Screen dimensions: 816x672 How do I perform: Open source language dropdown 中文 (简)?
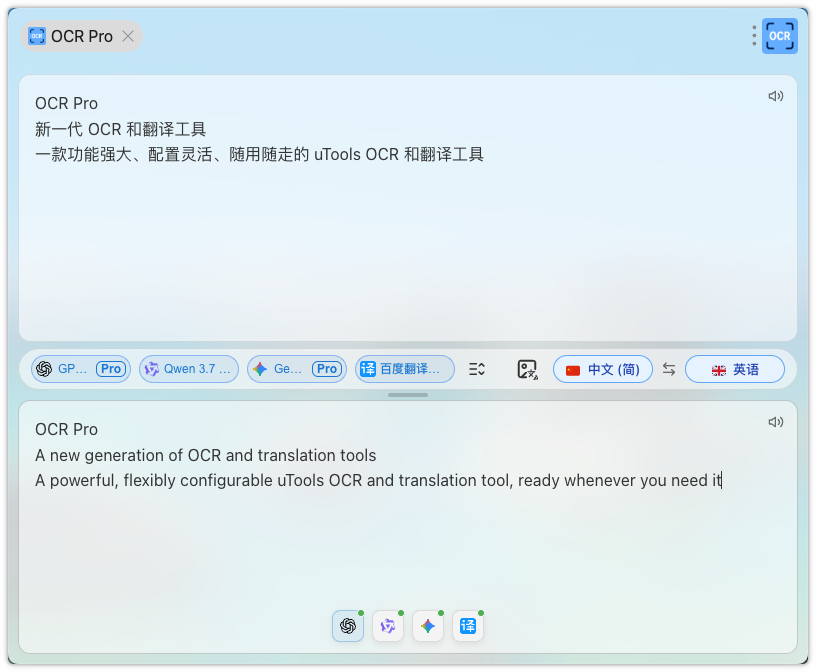tap(603, 369)
